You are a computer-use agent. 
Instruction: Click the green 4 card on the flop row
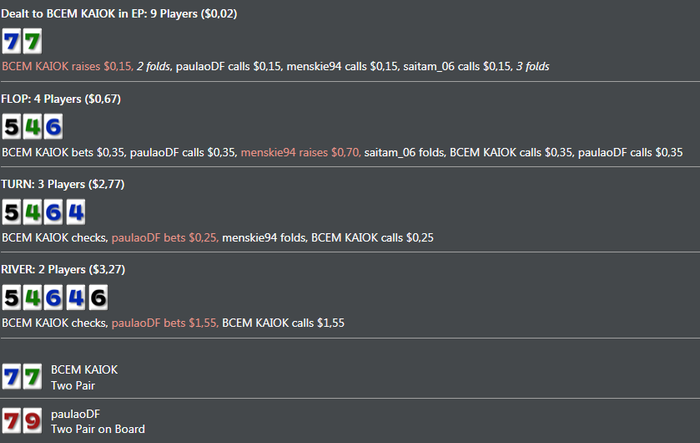coord(33,126)
